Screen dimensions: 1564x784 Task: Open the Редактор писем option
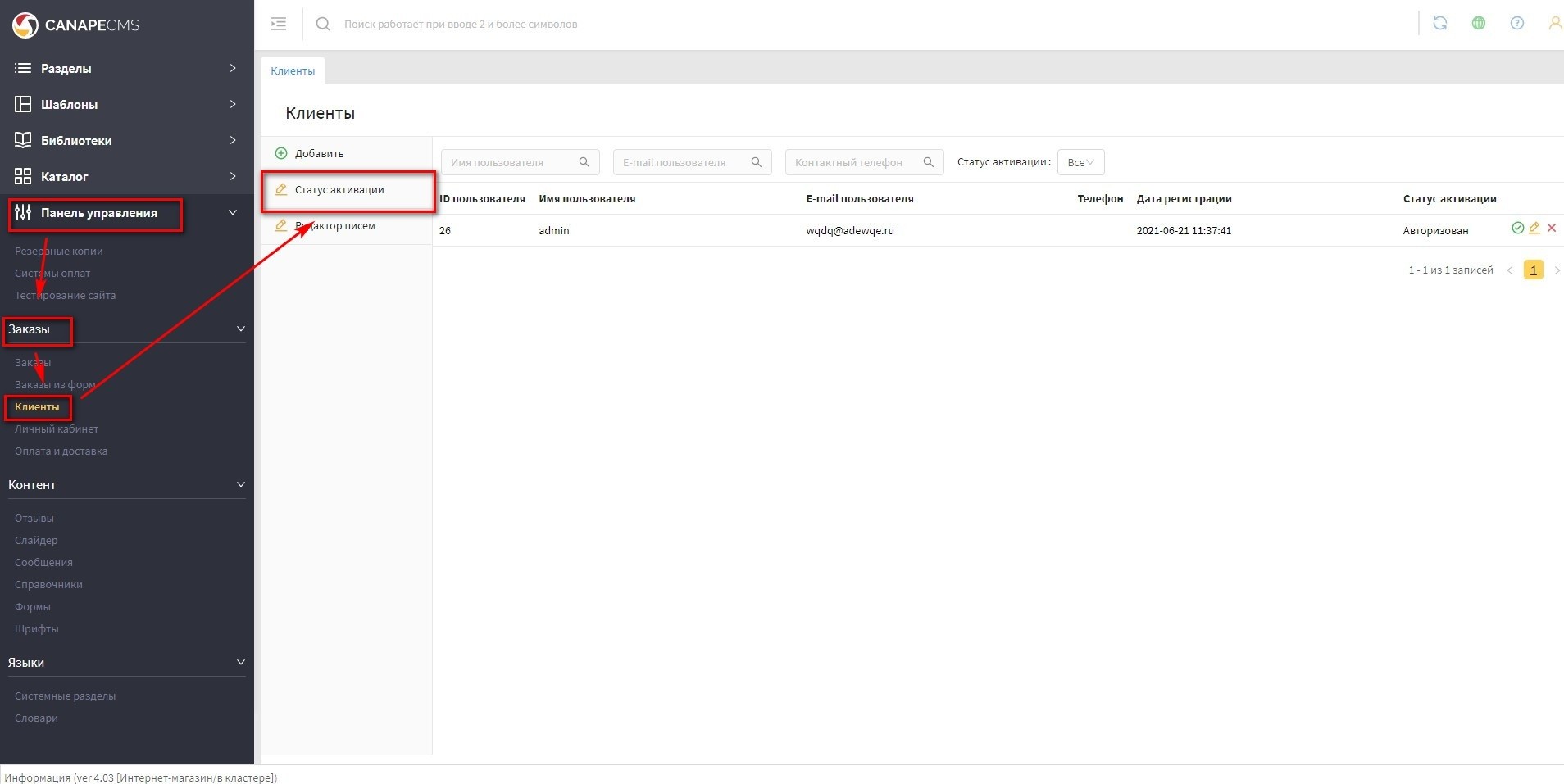coord(334,226)
